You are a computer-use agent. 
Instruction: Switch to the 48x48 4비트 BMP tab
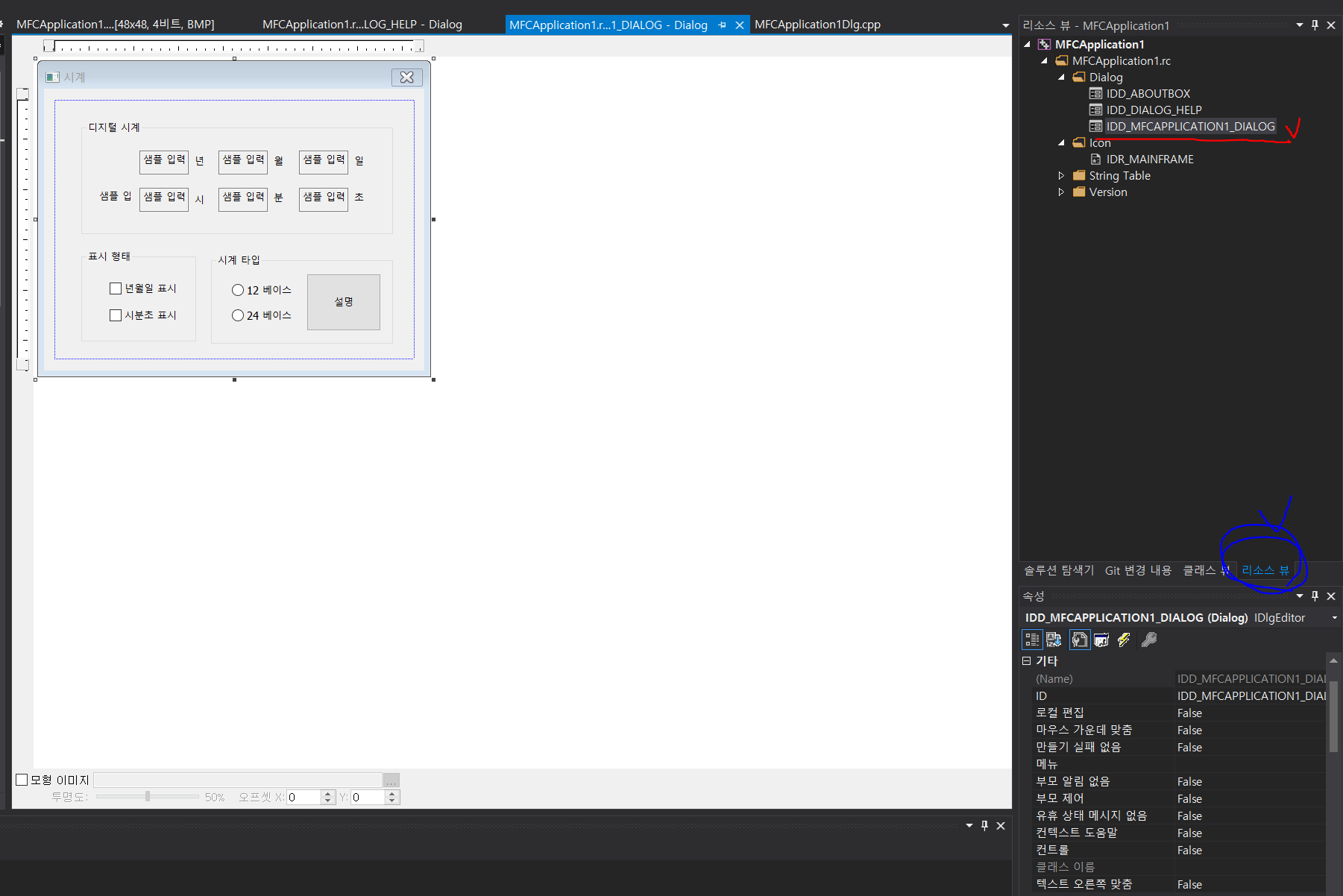[x=116, y=25]
